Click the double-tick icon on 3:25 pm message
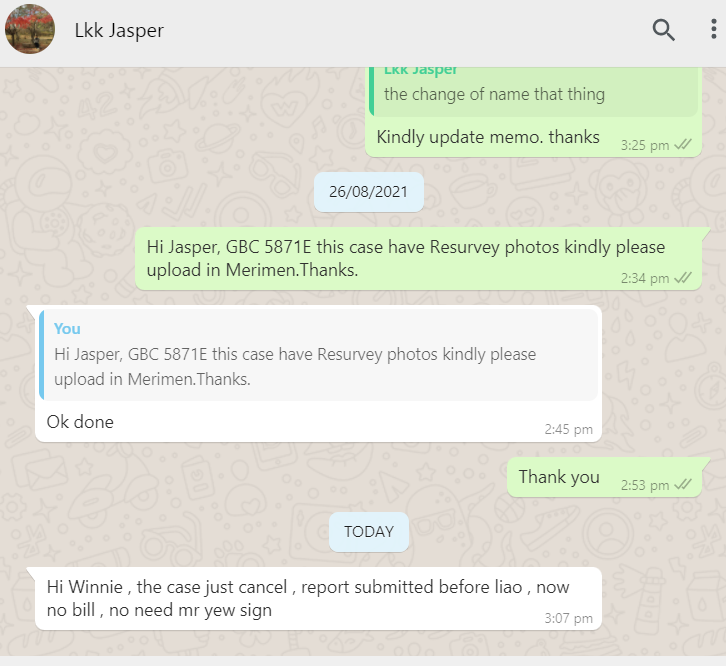 (x=683, y=145)
